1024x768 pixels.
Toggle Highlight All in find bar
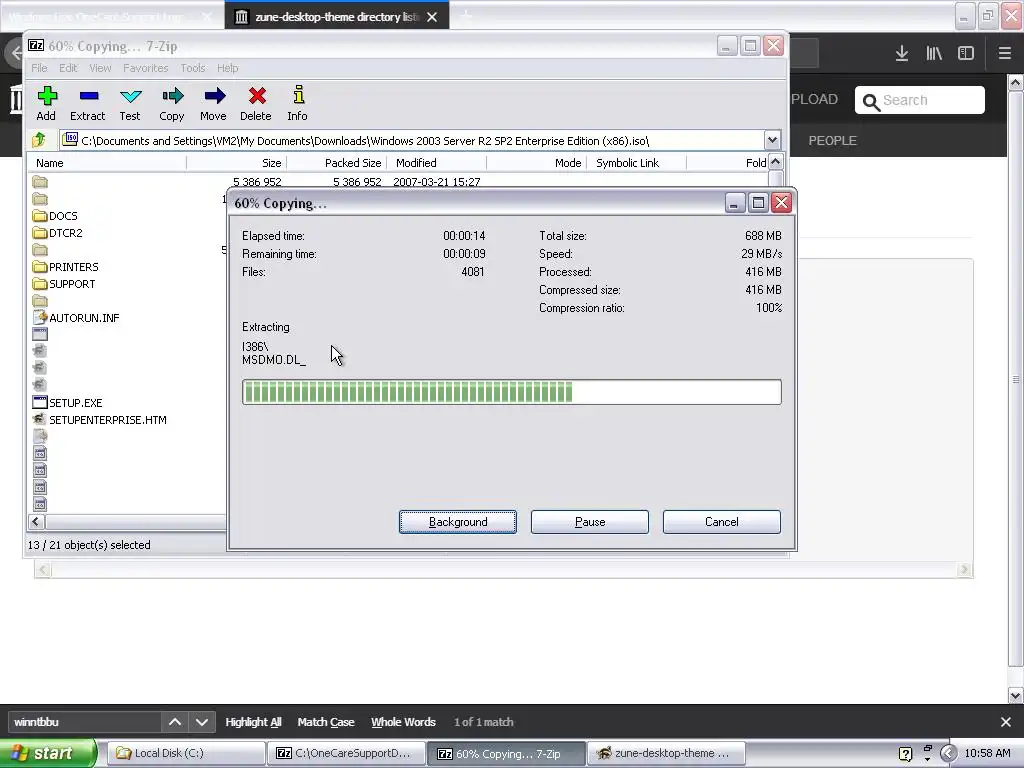[x=253, y=722]
